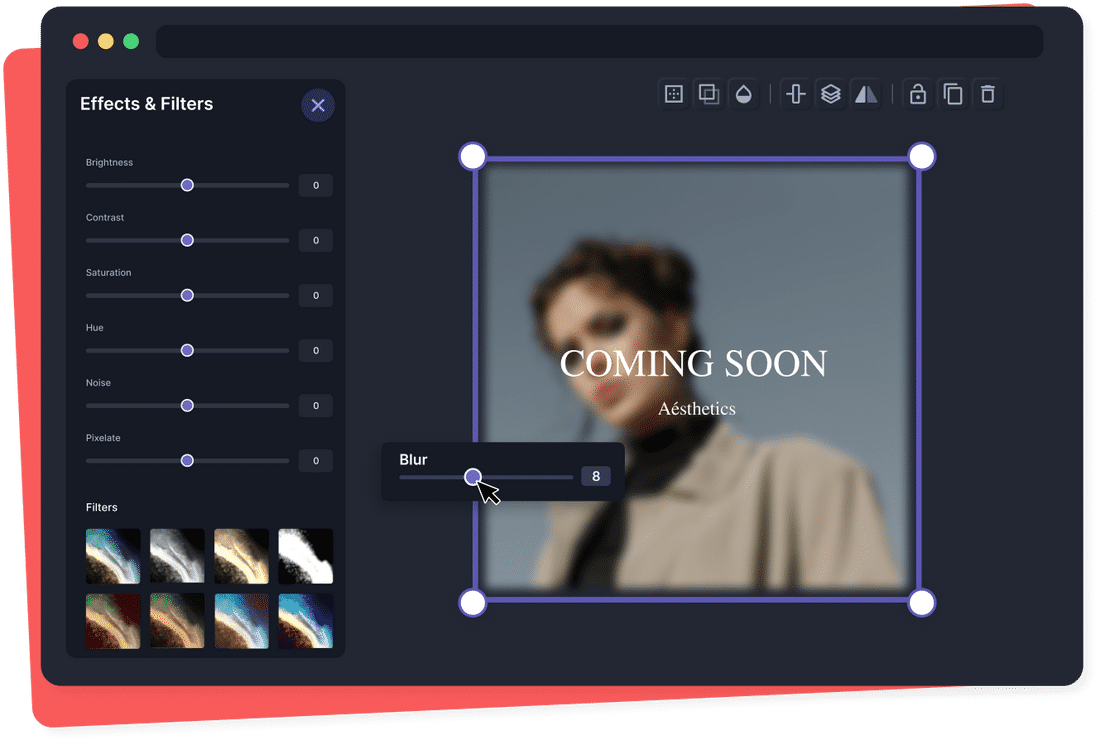Click the opacity droplet icon
This screenshot has width=1100, height=745.
pyautogui.click(x=743, y=94)
